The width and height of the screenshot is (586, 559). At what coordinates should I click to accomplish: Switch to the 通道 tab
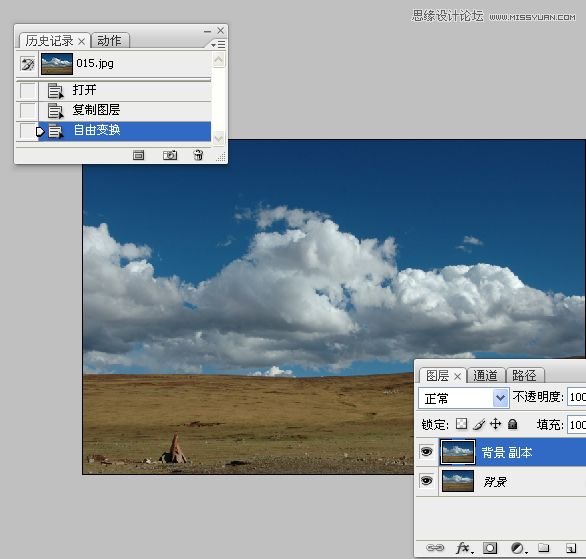coord(485,375)
